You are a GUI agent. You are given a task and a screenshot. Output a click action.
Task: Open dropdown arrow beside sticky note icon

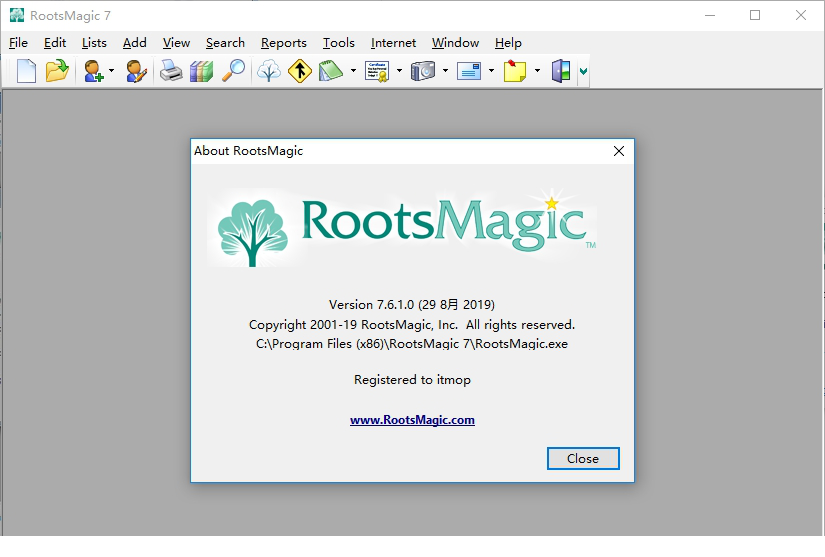coord(537,70)
